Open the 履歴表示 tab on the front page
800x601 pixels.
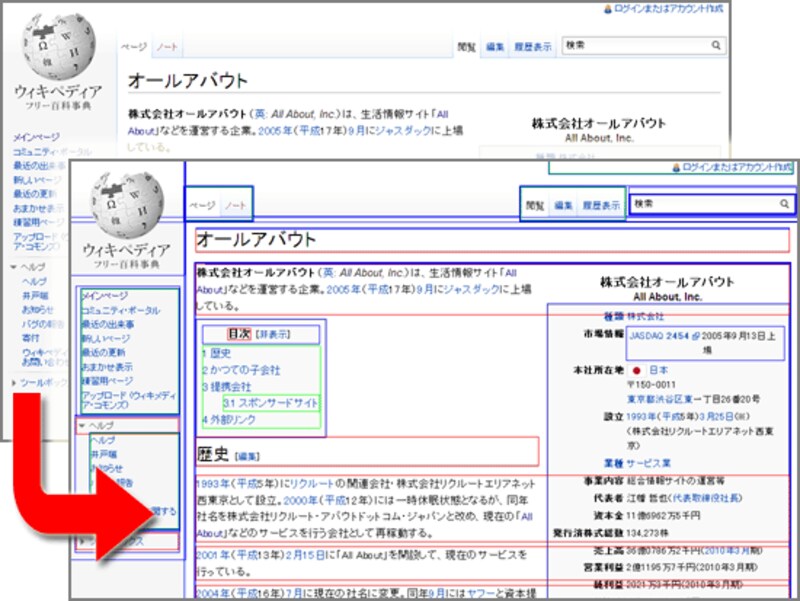point(601,206)
